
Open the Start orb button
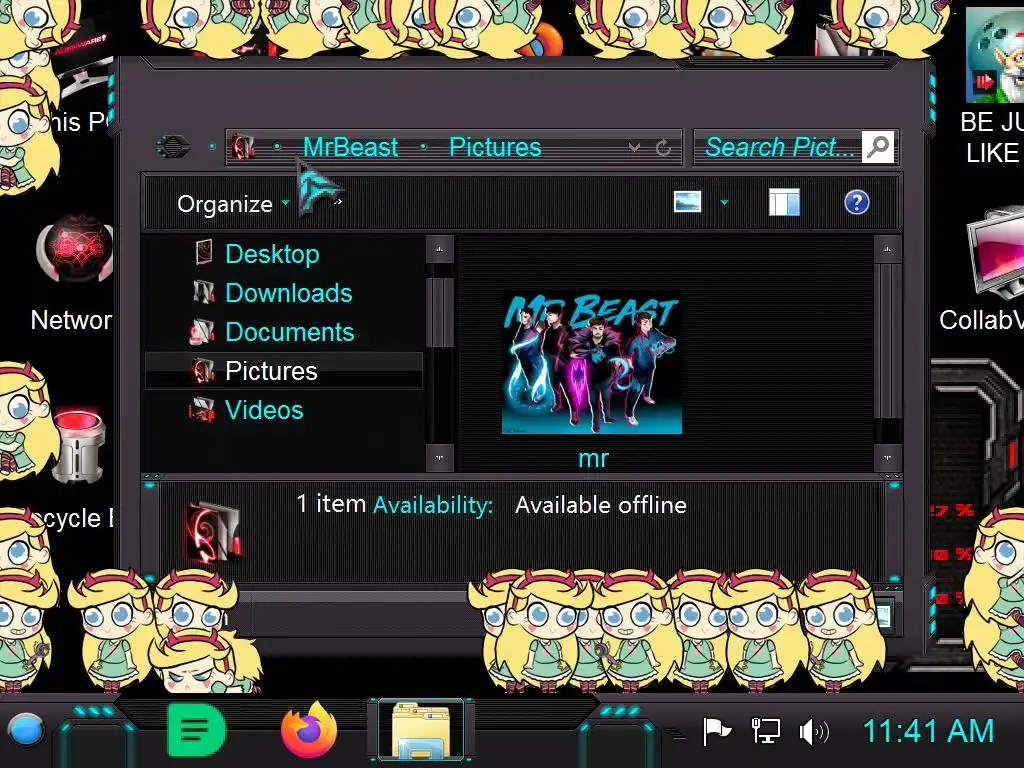point(26,729)
